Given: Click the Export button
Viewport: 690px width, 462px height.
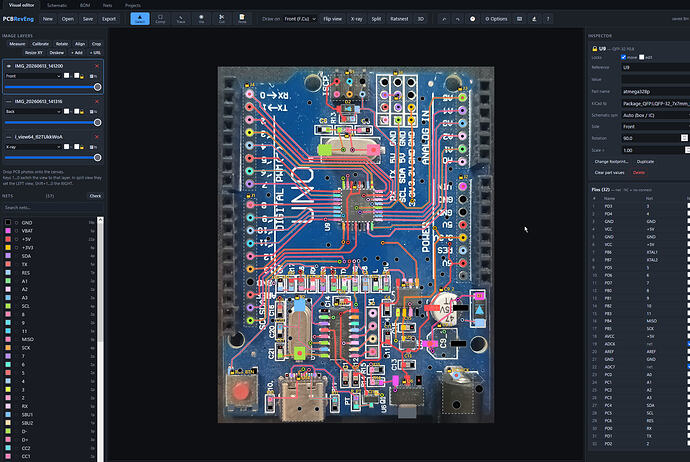Looking at the screenshot, I should [x=109, y=19].
